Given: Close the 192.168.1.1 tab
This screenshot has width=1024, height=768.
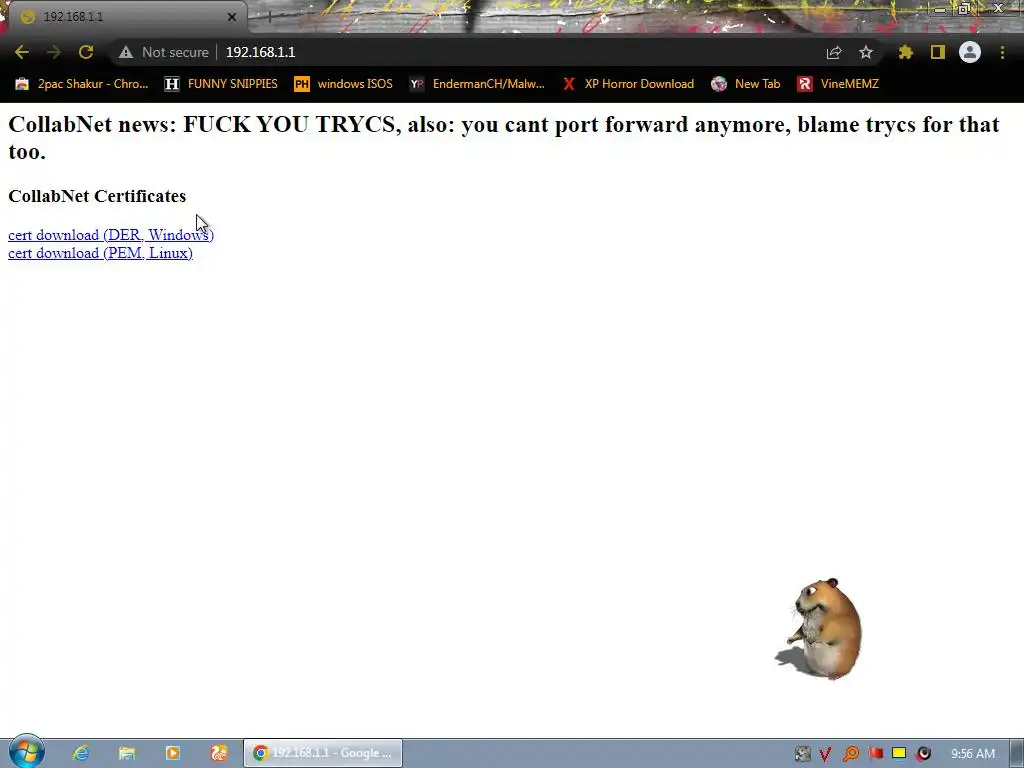Looking at the screenshot, I should click(232, 17).
